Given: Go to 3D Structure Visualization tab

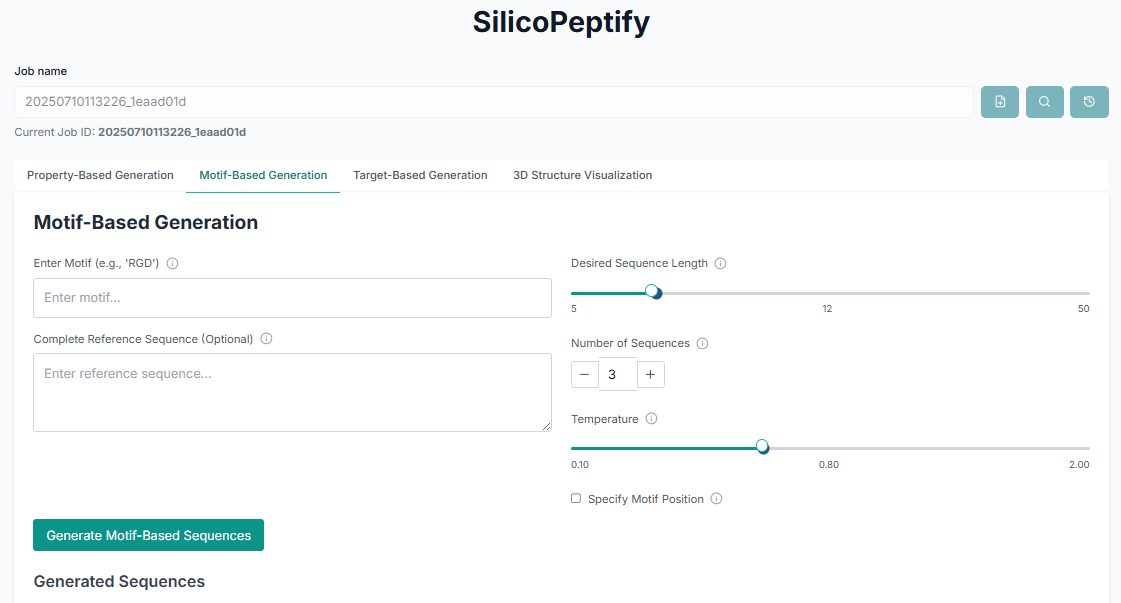Looking at the screenshot, I should [x=582, y=175].
